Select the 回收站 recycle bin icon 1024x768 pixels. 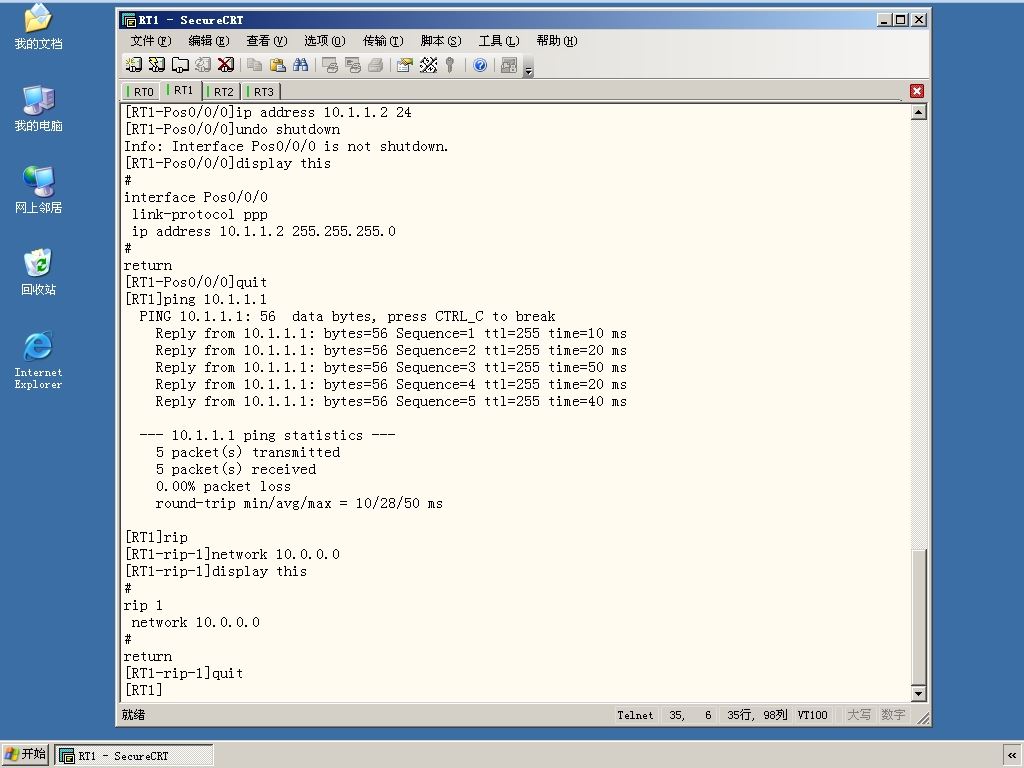coord(39,272)
